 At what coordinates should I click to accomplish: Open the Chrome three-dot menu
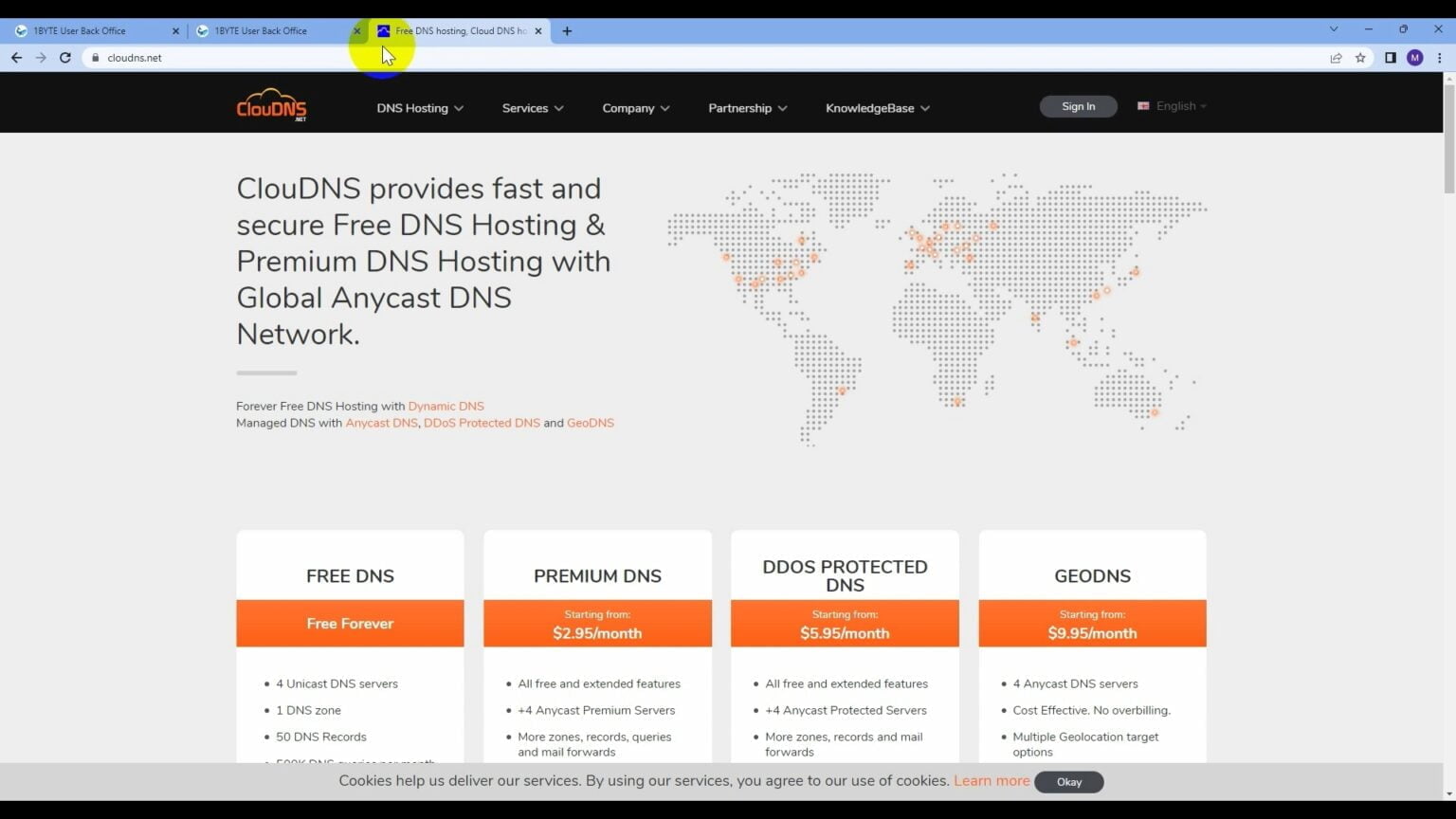coord(1441,58)
